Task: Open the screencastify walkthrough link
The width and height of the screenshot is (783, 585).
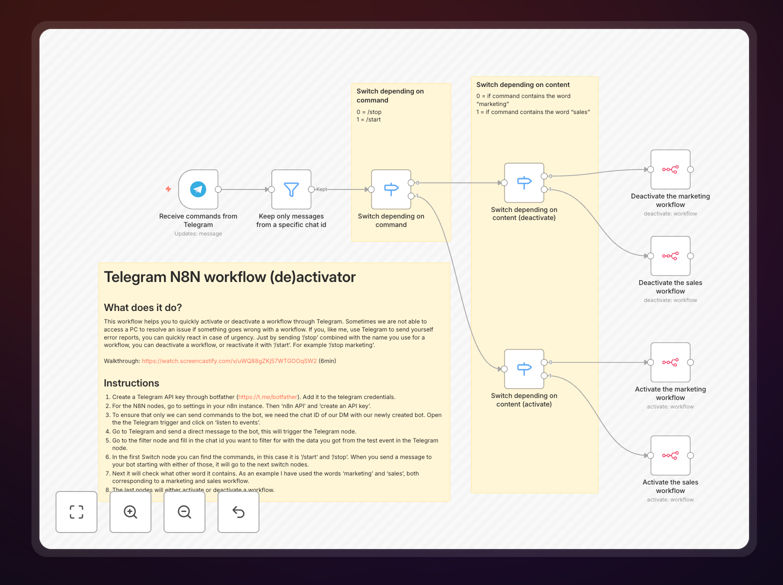Action: click(229, 361)
